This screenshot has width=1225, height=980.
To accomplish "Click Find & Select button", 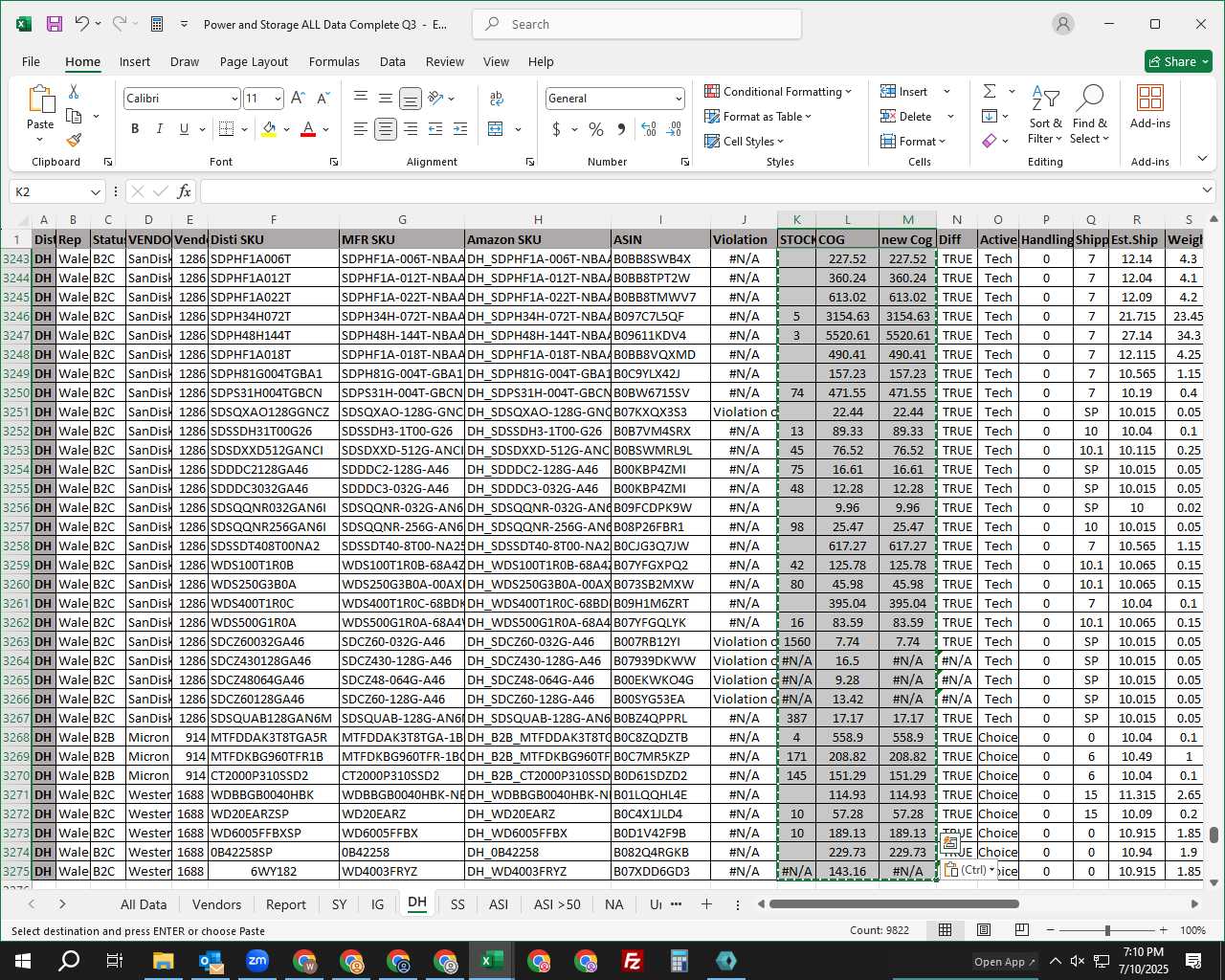I will point(1089,114).
